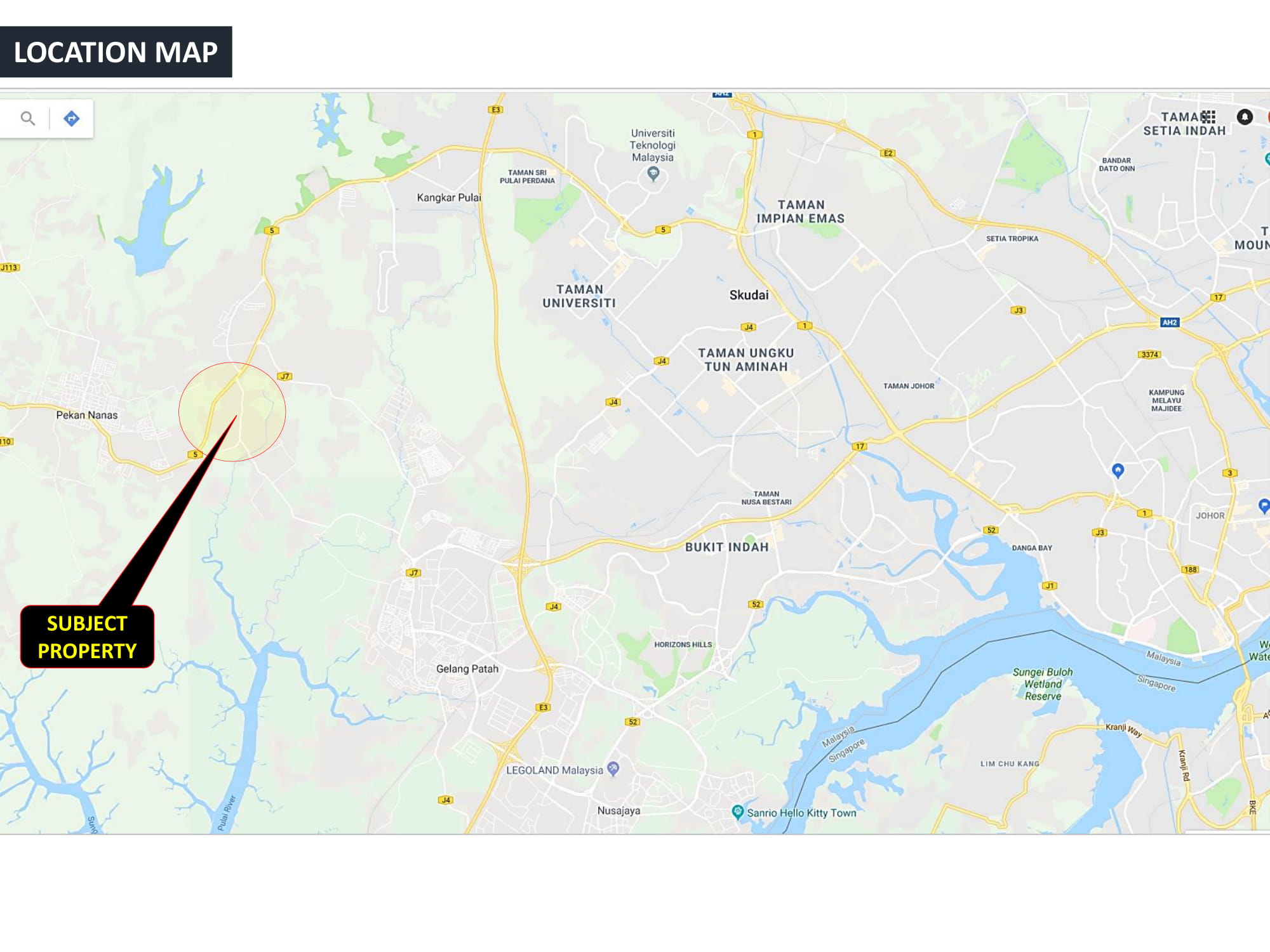Click the Skudai place label

[749, 295]
